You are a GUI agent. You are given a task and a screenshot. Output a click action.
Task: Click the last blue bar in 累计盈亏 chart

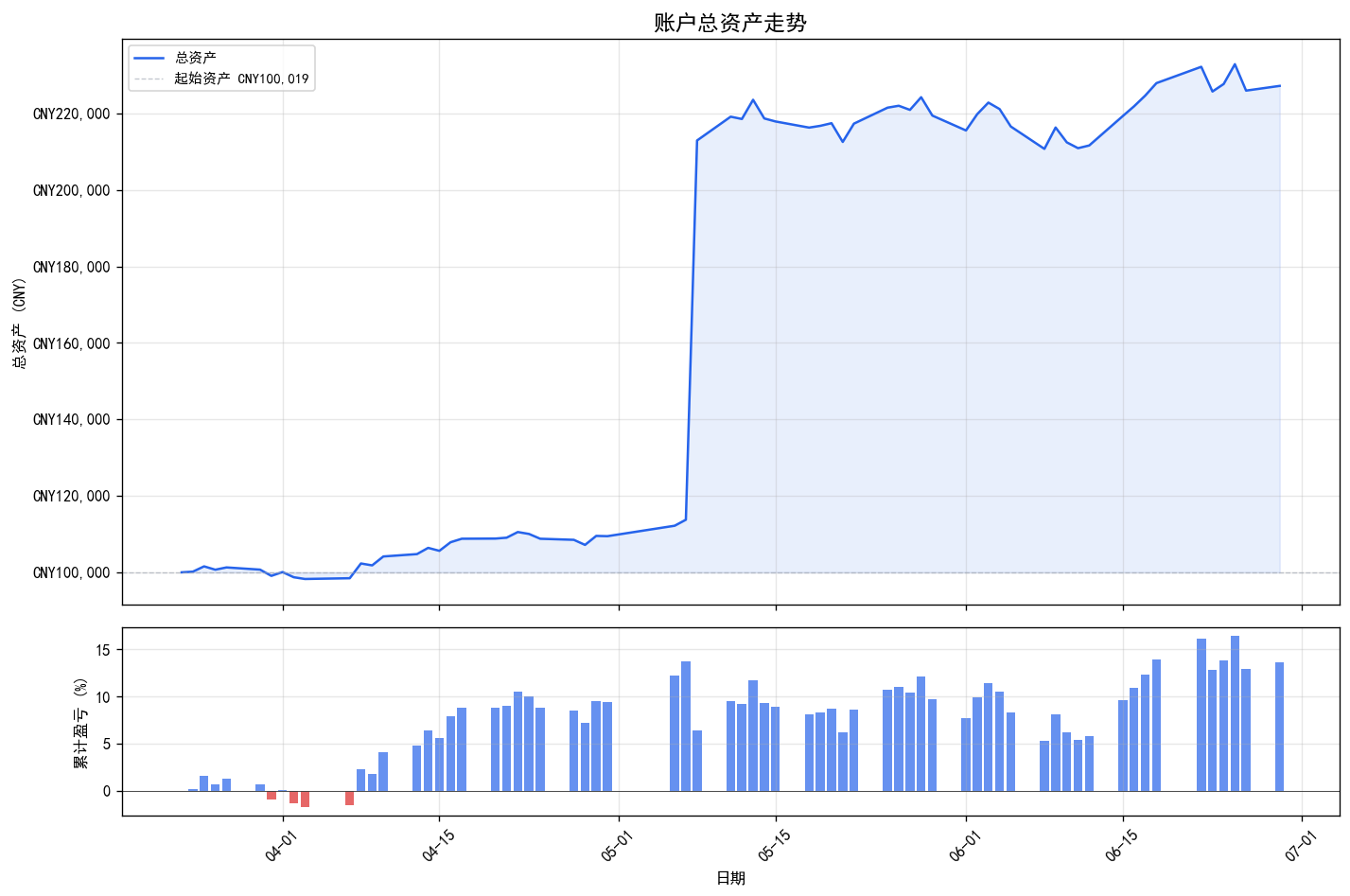point(1279,727)
